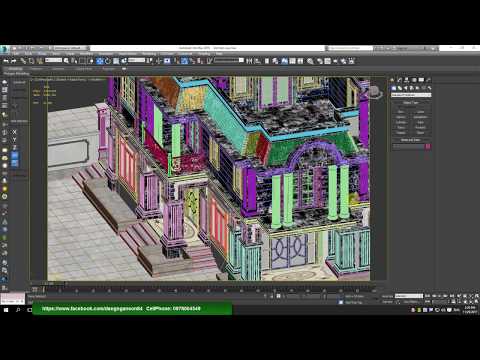Switch to the Object Paint ribbon tab
Screen dimensions: 480x360
83,69
